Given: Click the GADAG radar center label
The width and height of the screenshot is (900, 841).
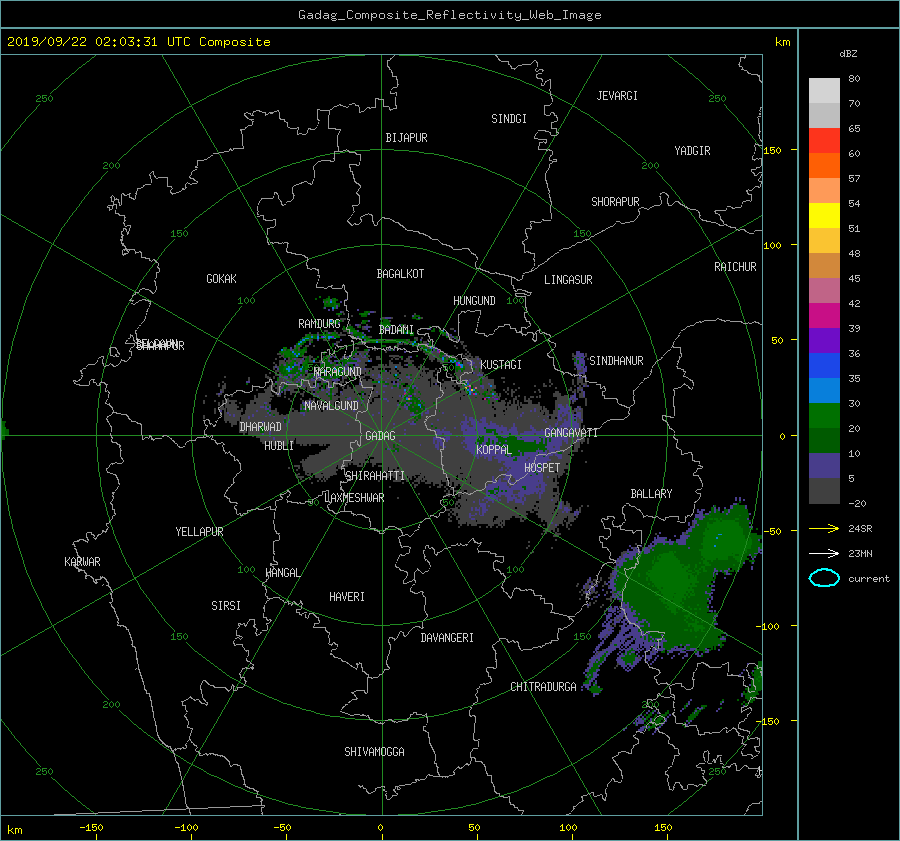Looking at the screenshot, I should click(x=381, y=436).
